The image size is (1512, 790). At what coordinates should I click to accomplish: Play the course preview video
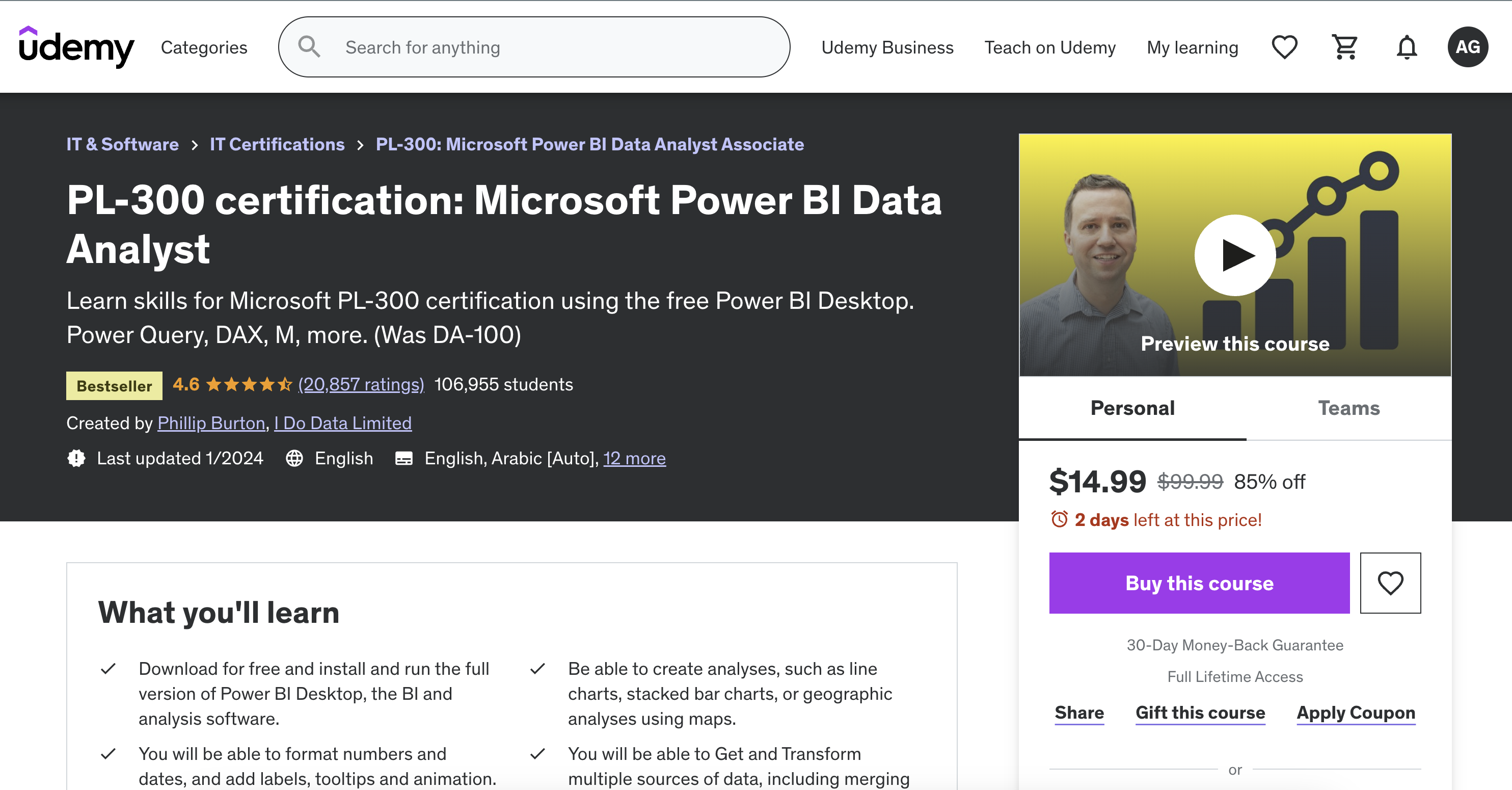point(1235,255)
